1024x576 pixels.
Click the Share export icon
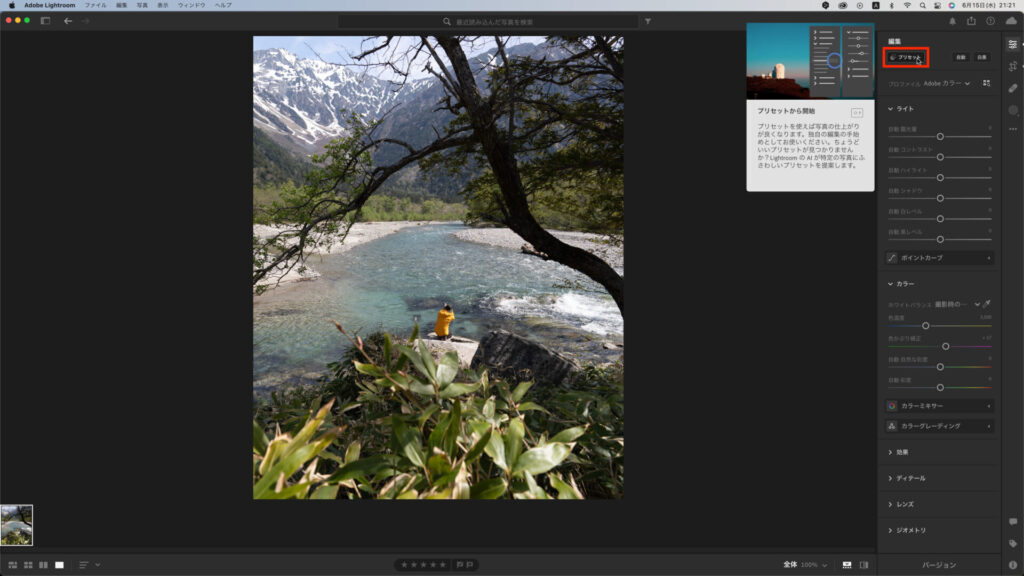click(971, 21)
